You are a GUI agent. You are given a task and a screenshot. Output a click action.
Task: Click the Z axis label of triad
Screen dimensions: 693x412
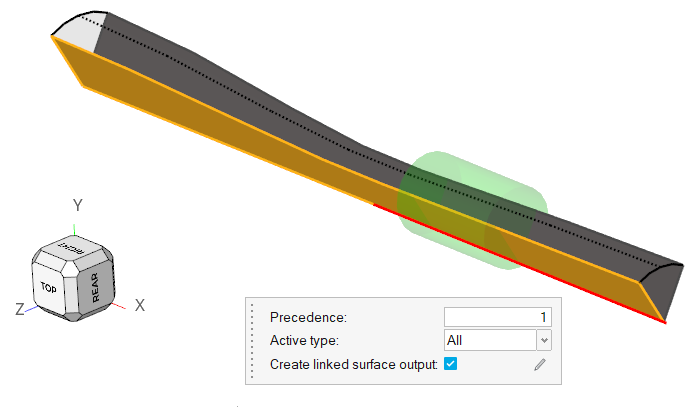(x=19, y=310)
